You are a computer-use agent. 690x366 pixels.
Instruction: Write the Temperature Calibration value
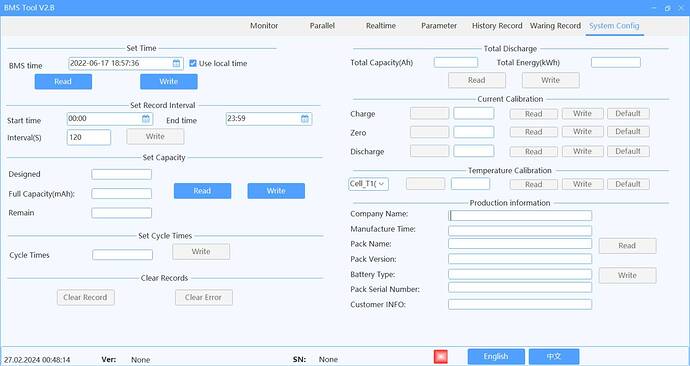click(x=583, y=184)
